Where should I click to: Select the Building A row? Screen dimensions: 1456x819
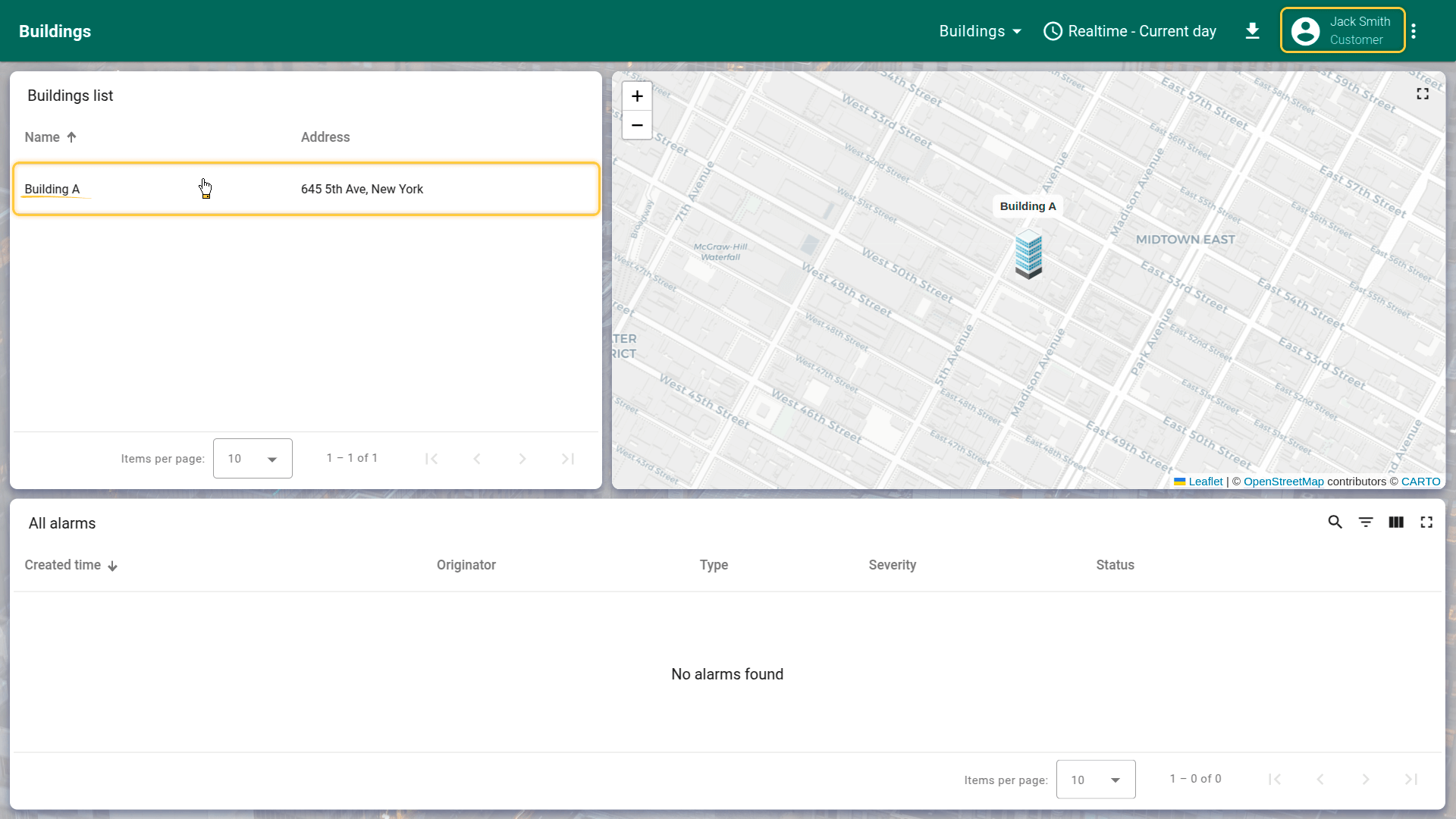click(x=306, y=189)
